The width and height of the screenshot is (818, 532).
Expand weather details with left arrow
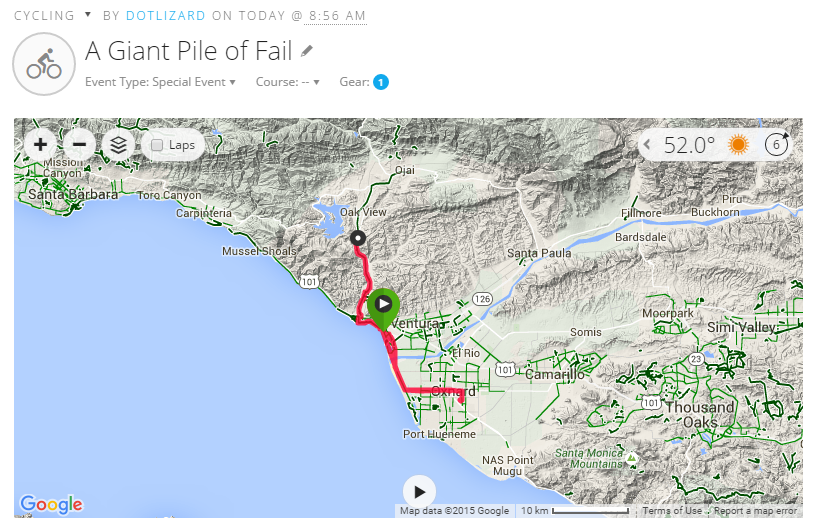pyautogui.click(x=647, y=145)
